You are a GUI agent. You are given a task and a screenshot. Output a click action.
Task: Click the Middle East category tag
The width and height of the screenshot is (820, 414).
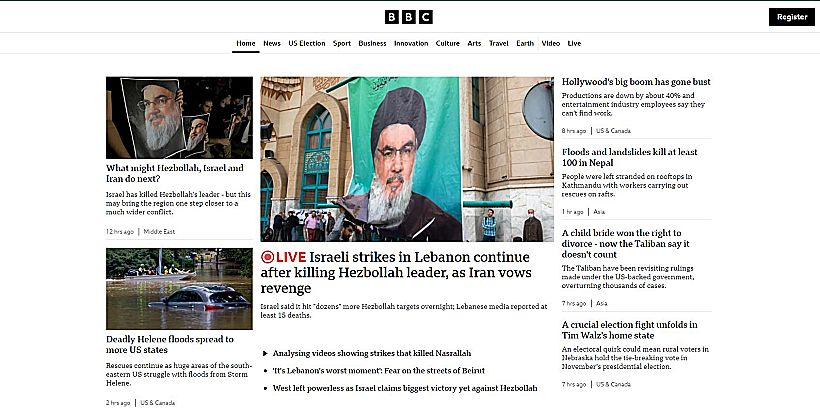[x=159, y=232]
